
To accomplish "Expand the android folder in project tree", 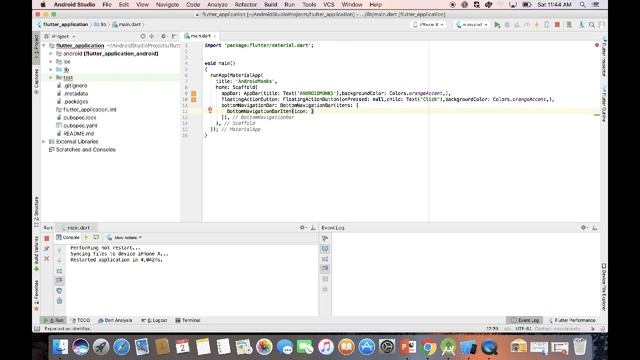I will [51, 54].
